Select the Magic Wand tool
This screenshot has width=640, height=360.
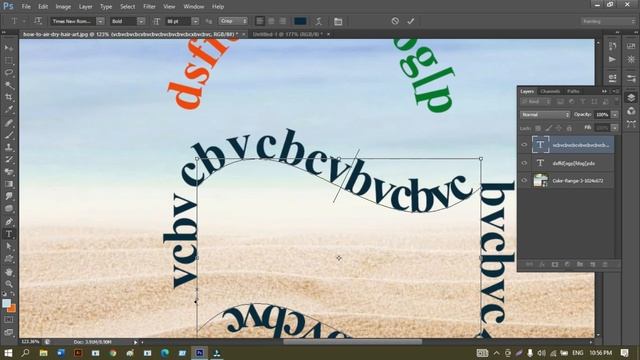(9, 85)
